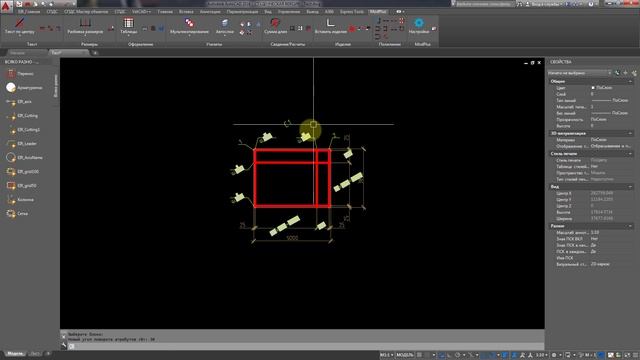Image resolution: width=640 pixels, height=360 pixels.
Task: Select the Текст по центру tool
Action: 20,26
